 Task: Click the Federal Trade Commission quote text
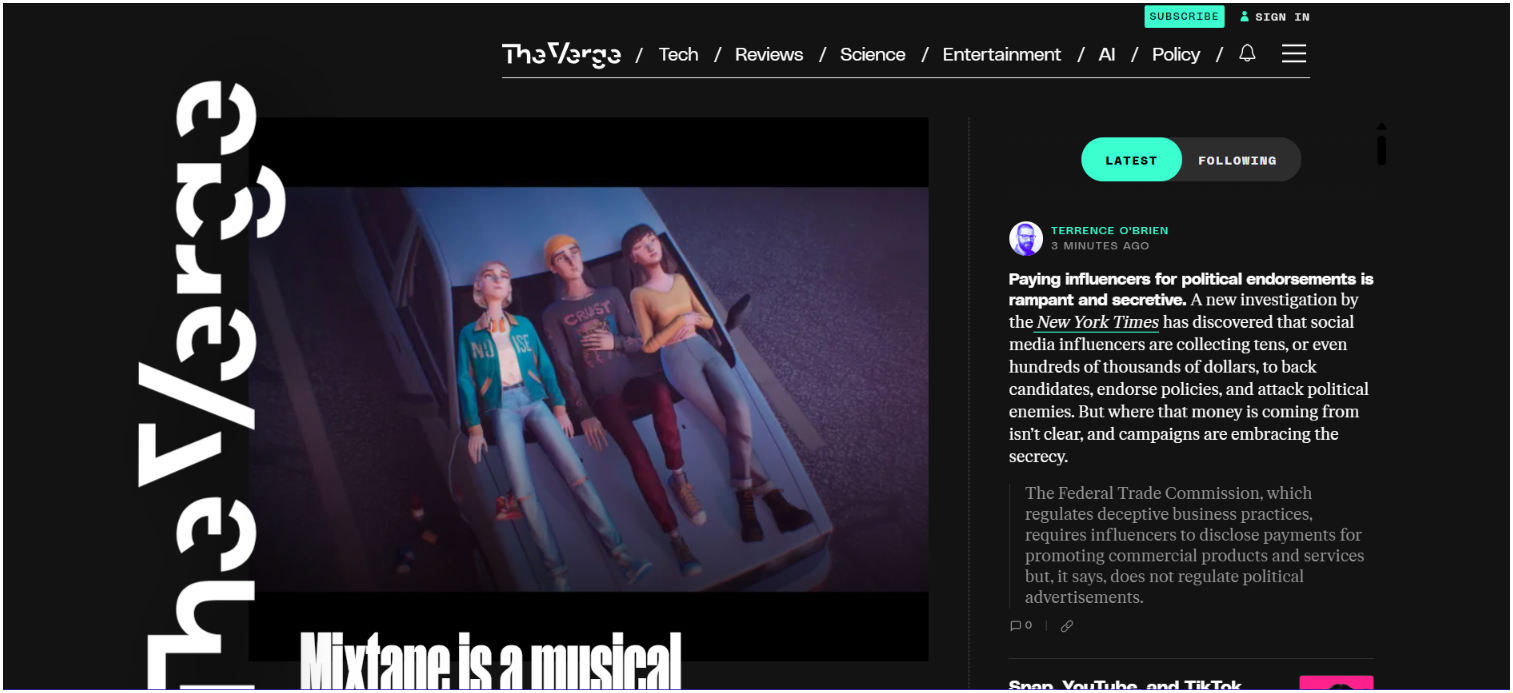pyautogui.click(x=1194, y=545)
